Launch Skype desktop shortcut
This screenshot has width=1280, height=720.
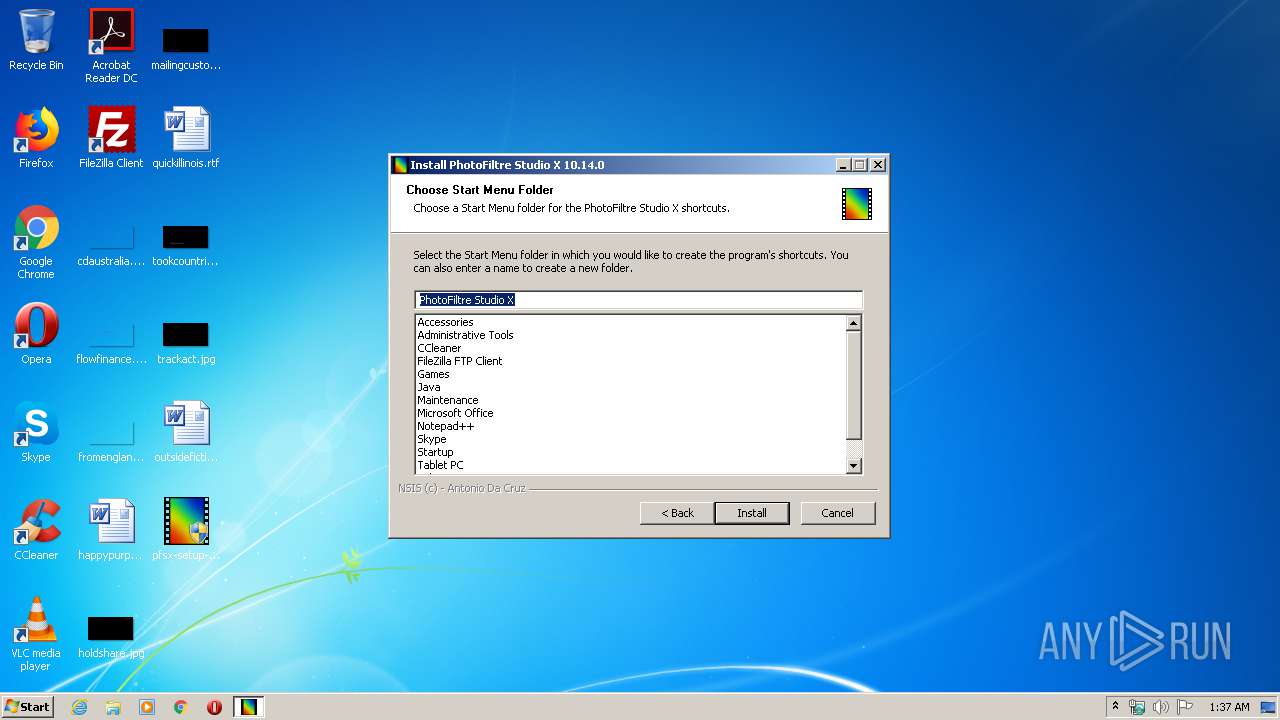point(36,432)
